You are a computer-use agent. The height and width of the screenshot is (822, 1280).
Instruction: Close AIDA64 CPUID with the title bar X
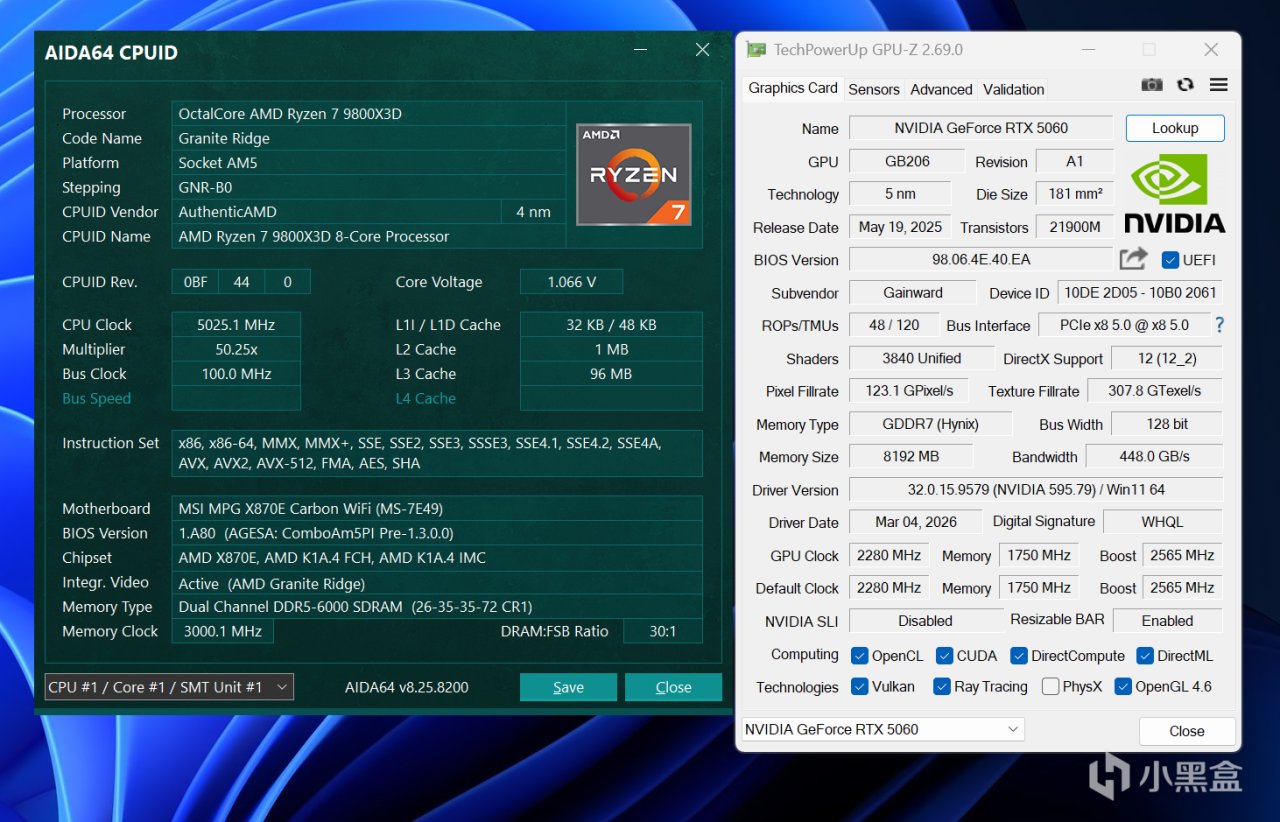tap(702, 50)
